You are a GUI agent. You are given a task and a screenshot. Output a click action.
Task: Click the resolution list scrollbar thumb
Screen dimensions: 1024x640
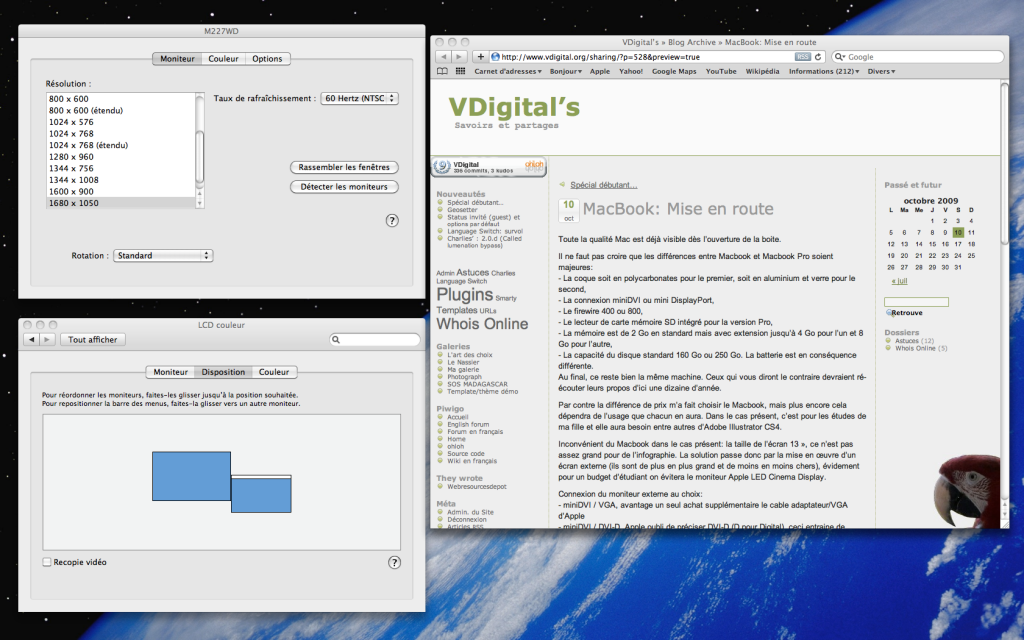click(x=200, y=157)
